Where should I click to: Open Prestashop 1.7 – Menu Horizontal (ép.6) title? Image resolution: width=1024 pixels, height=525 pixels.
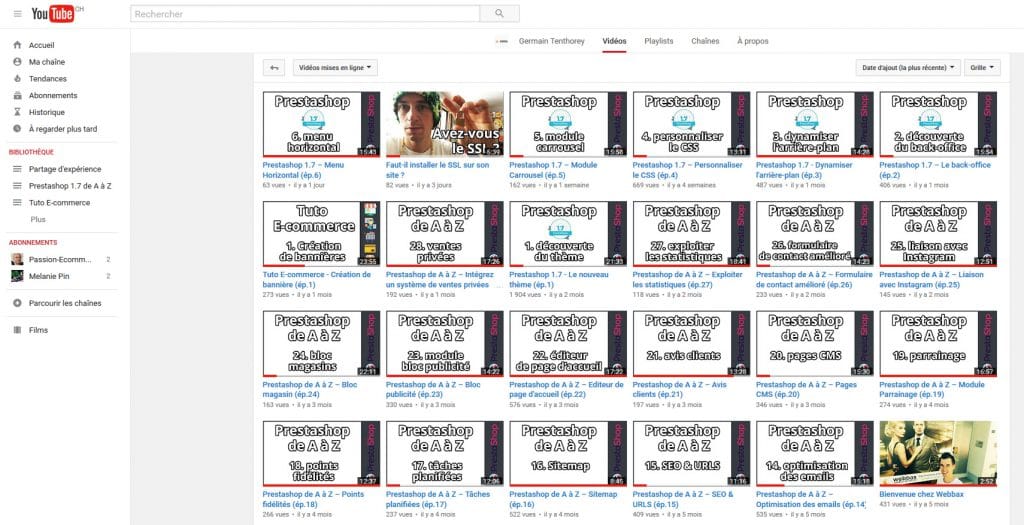(x=303, y=170)
